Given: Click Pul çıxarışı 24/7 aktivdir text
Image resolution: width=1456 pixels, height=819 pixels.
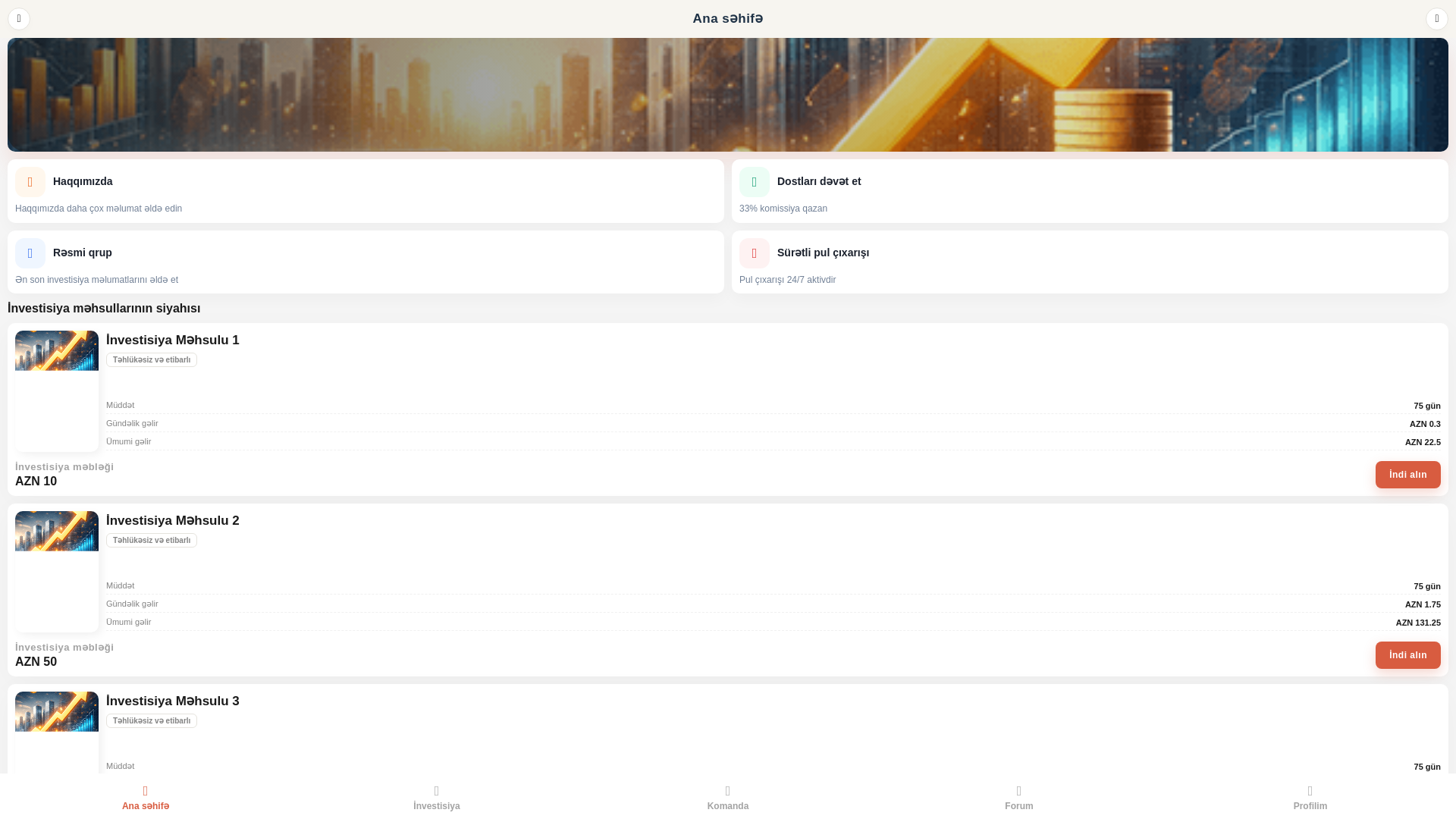Looking at the screenshot, I should click(788, 280).
